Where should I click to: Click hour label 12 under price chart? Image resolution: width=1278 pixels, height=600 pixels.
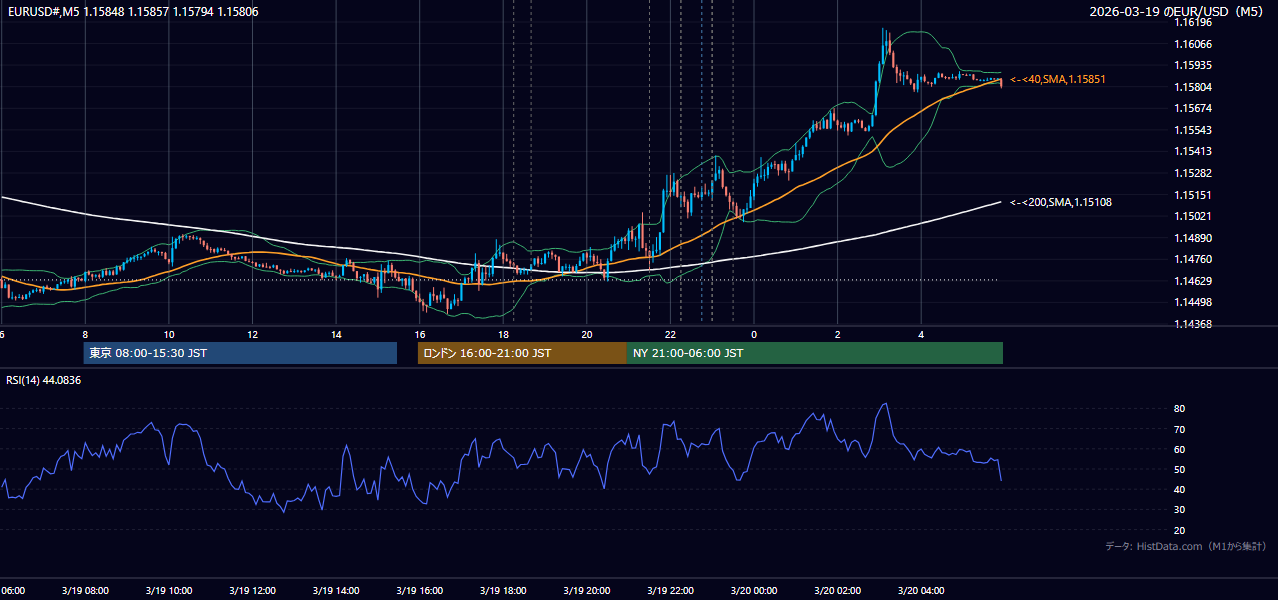(x=253, y=335)
